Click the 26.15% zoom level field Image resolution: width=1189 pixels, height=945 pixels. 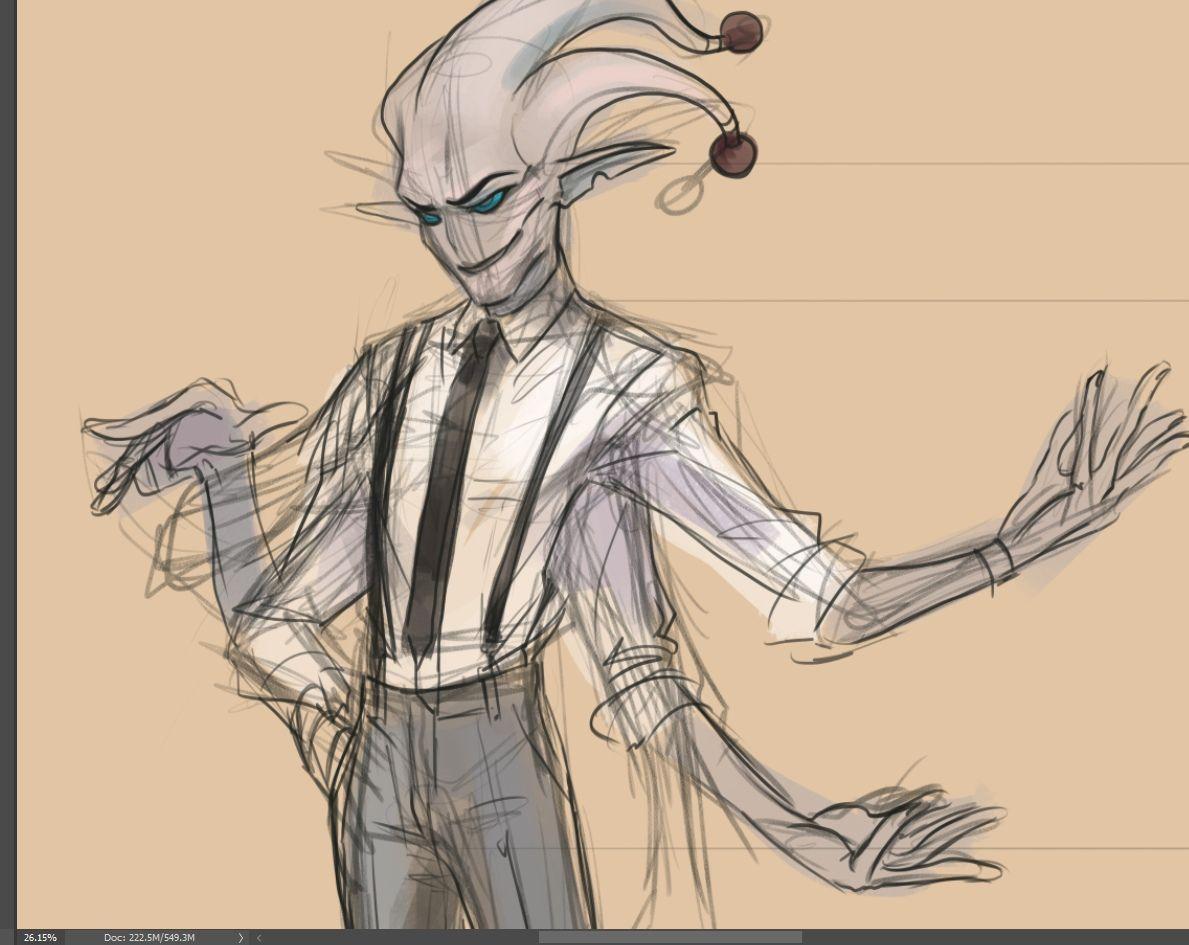40,937
